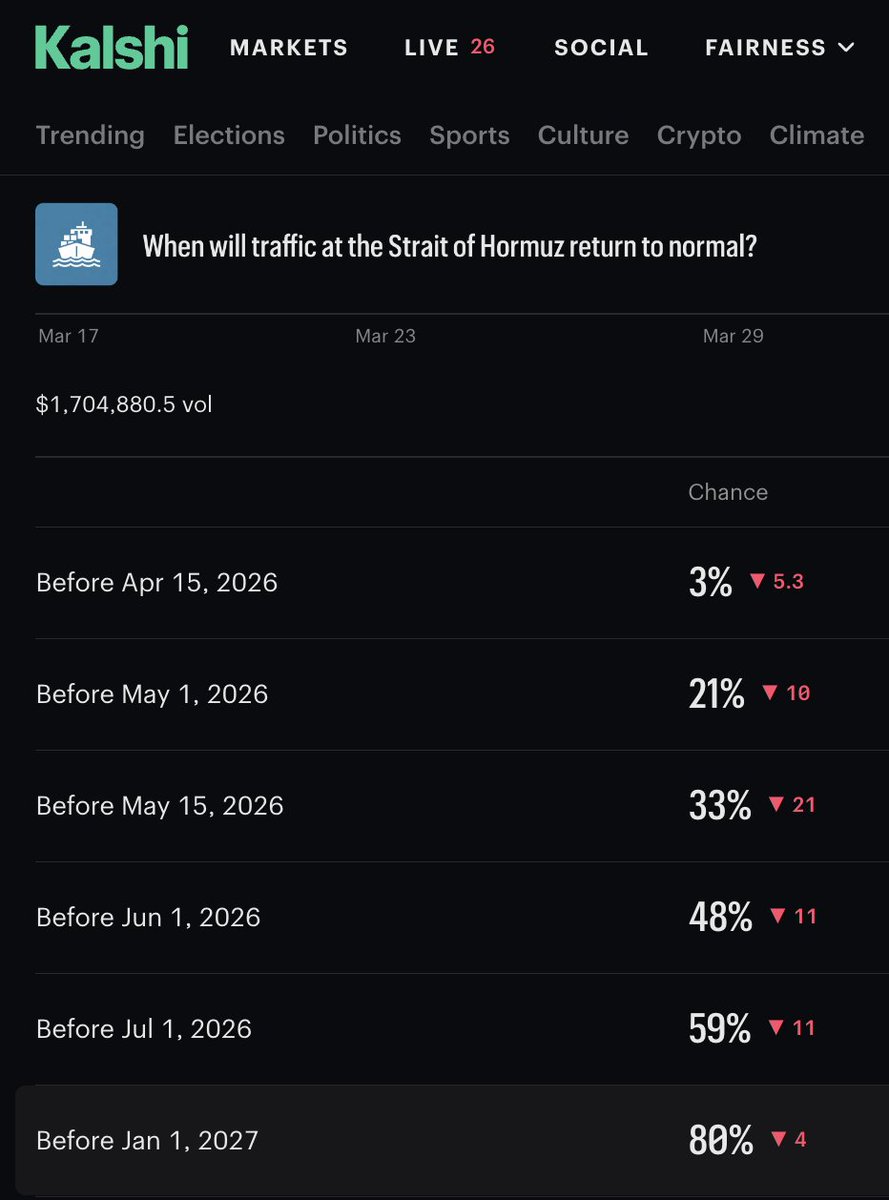Open the MARKETS menu

coord(289,47)
